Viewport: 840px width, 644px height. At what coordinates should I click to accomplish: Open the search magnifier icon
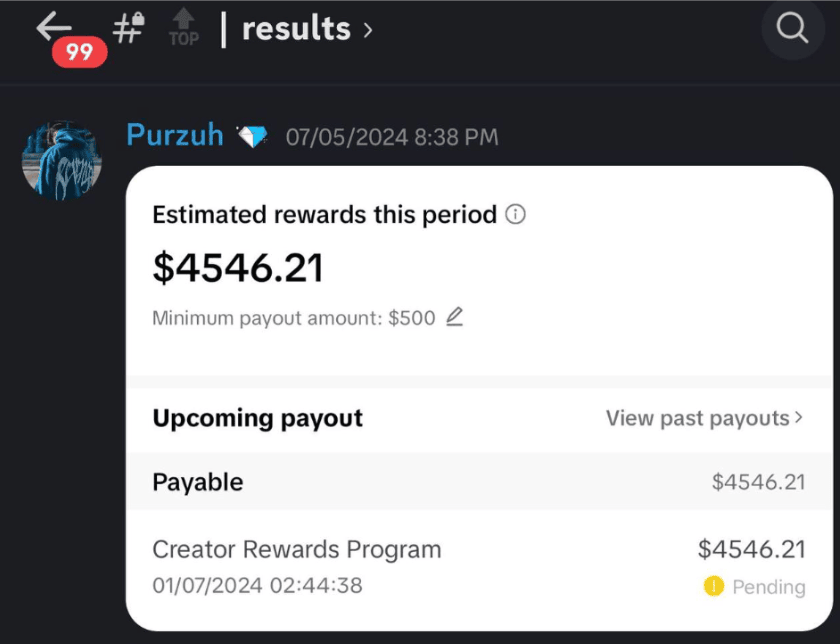point(792,27)
